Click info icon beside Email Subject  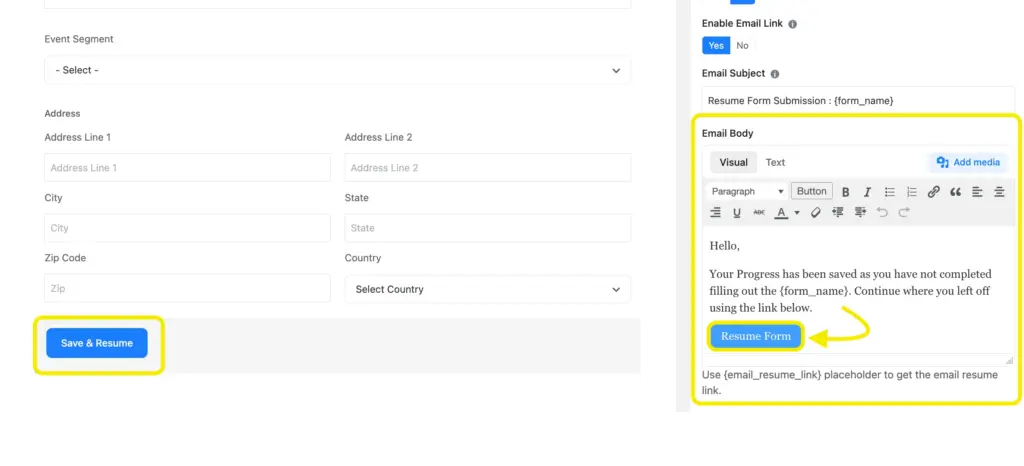775,74
